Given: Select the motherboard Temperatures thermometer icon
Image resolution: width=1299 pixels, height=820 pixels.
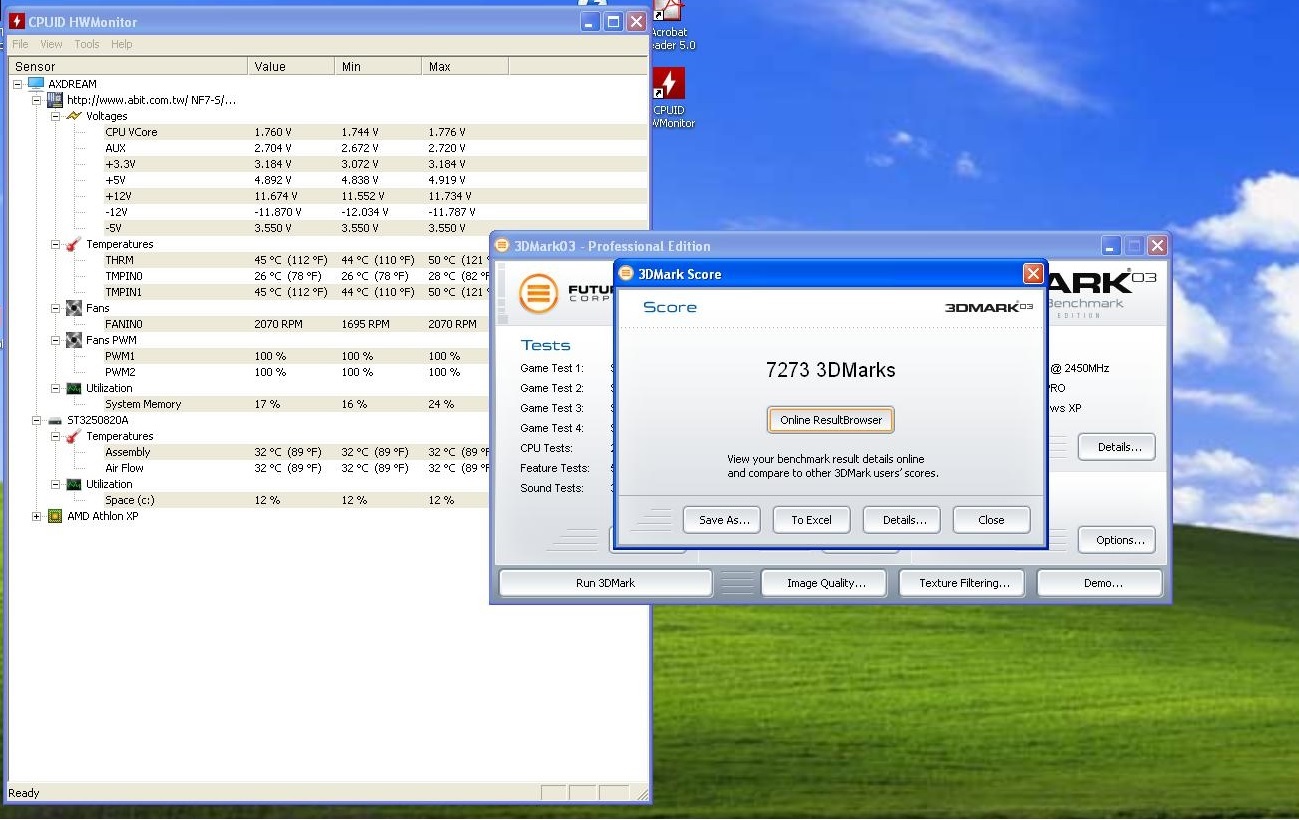Looking at the screenshot, I should coord(74,244).
